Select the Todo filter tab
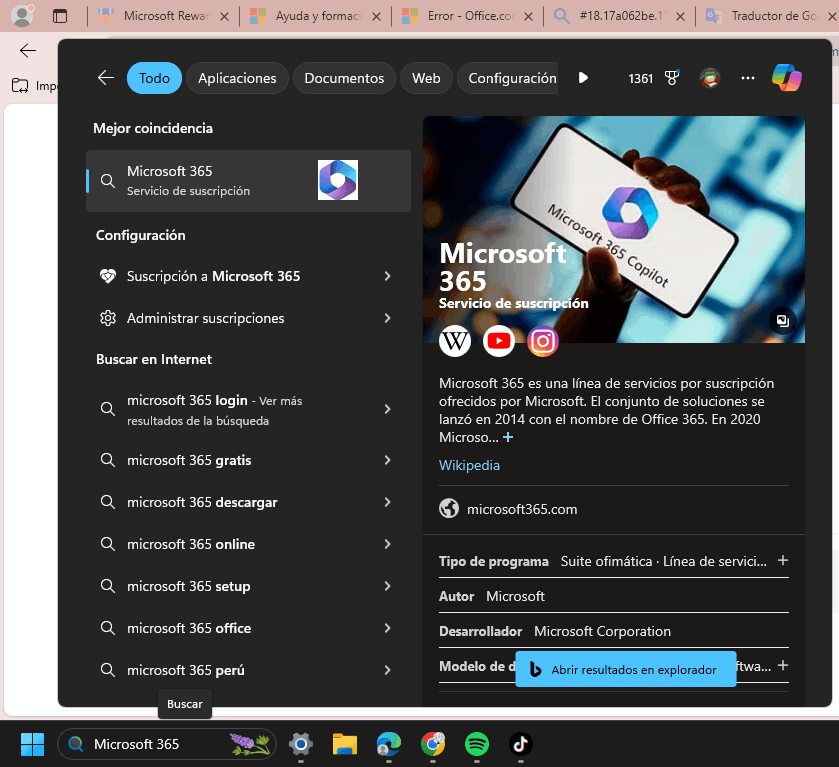The height and width of the screenshot is (767, 839). pyautogui.click(x=154, y=78)
